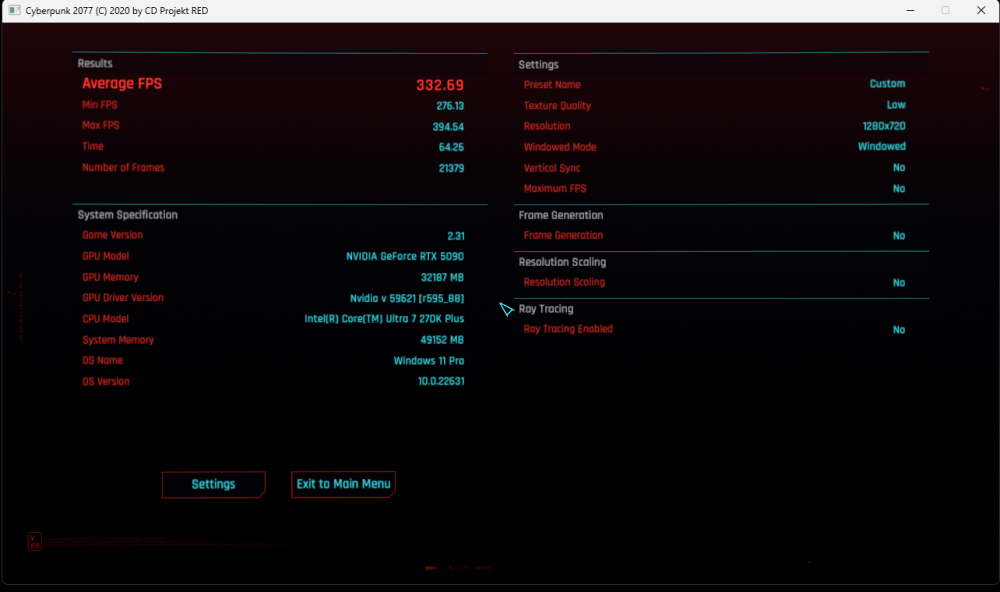Close the Cyberpunk 2077 window

(x=981, y=10)
